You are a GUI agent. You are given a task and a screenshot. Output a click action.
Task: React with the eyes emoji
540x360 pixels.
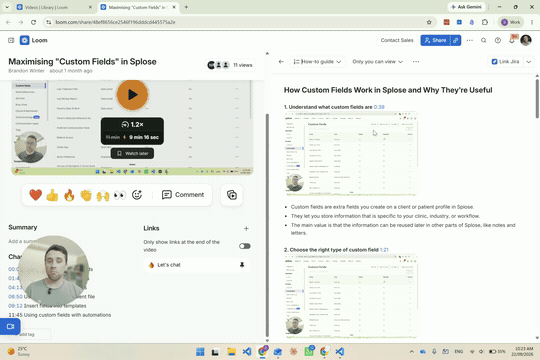click(120, 195)
